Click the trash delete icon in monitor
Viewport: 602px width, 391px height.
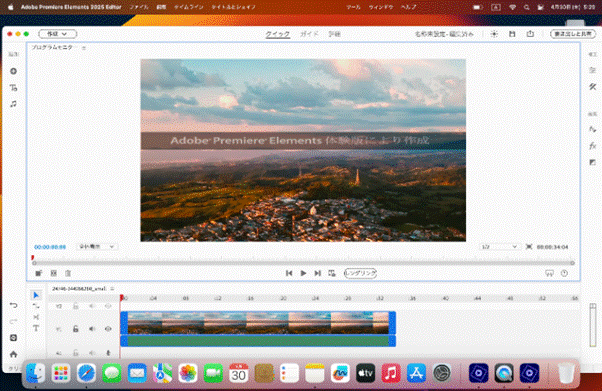68,273
